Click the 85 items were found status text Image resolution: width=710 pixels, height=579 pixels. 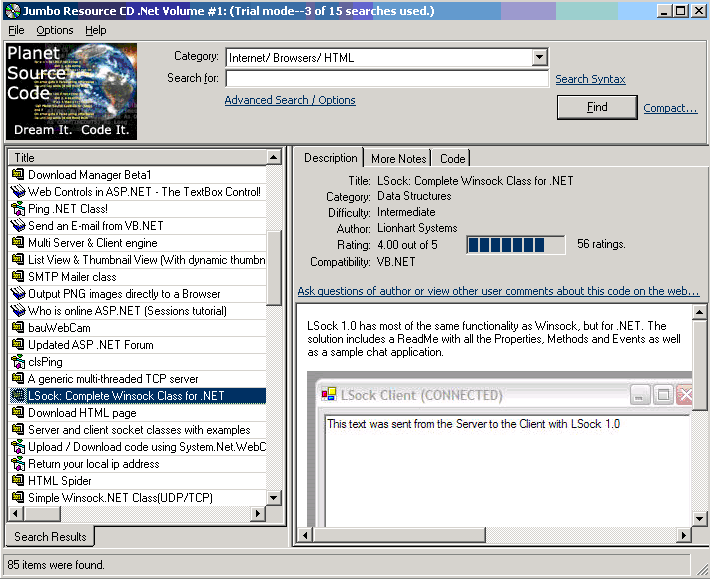click(56, 565)
